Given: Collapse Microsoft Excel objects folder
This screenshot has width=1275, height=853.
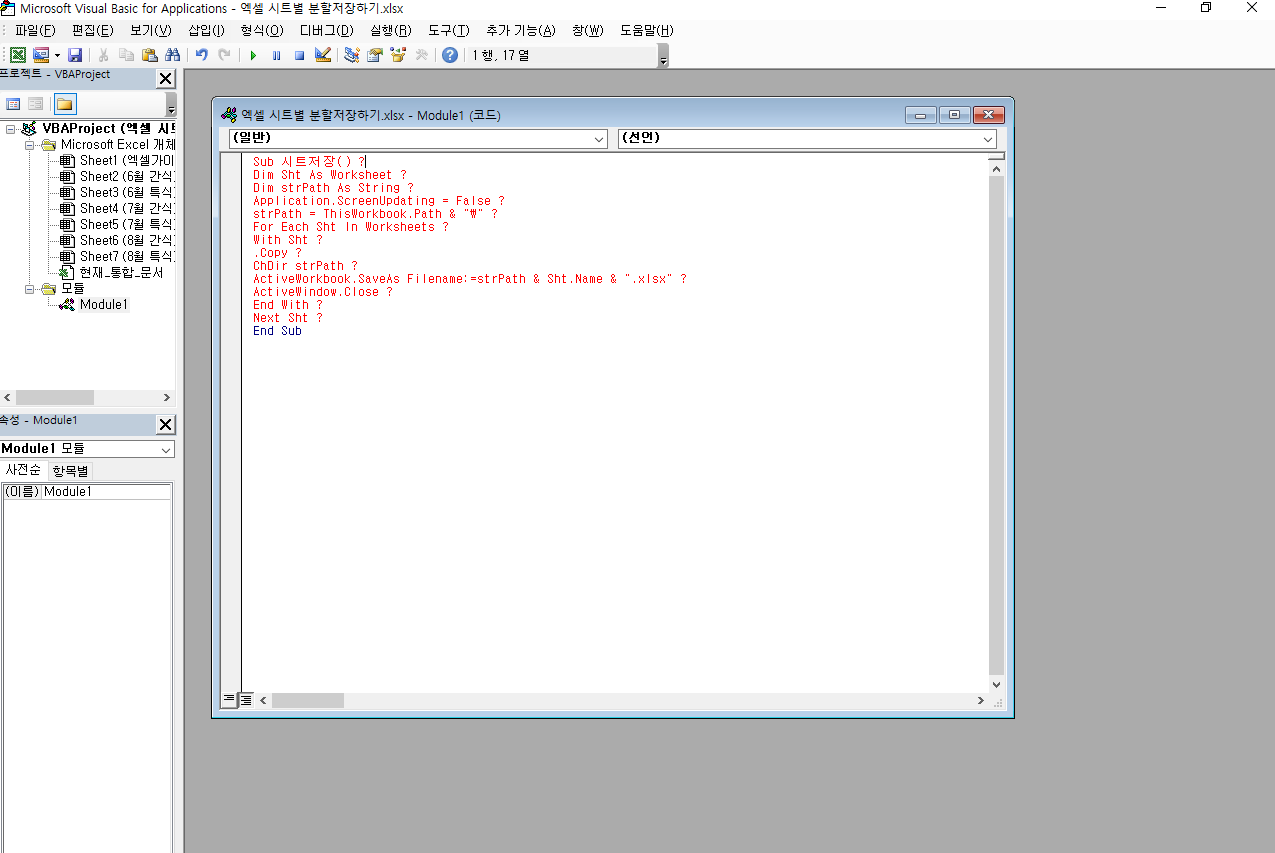Looking at the screenshot, I should (x=30, y=145).
